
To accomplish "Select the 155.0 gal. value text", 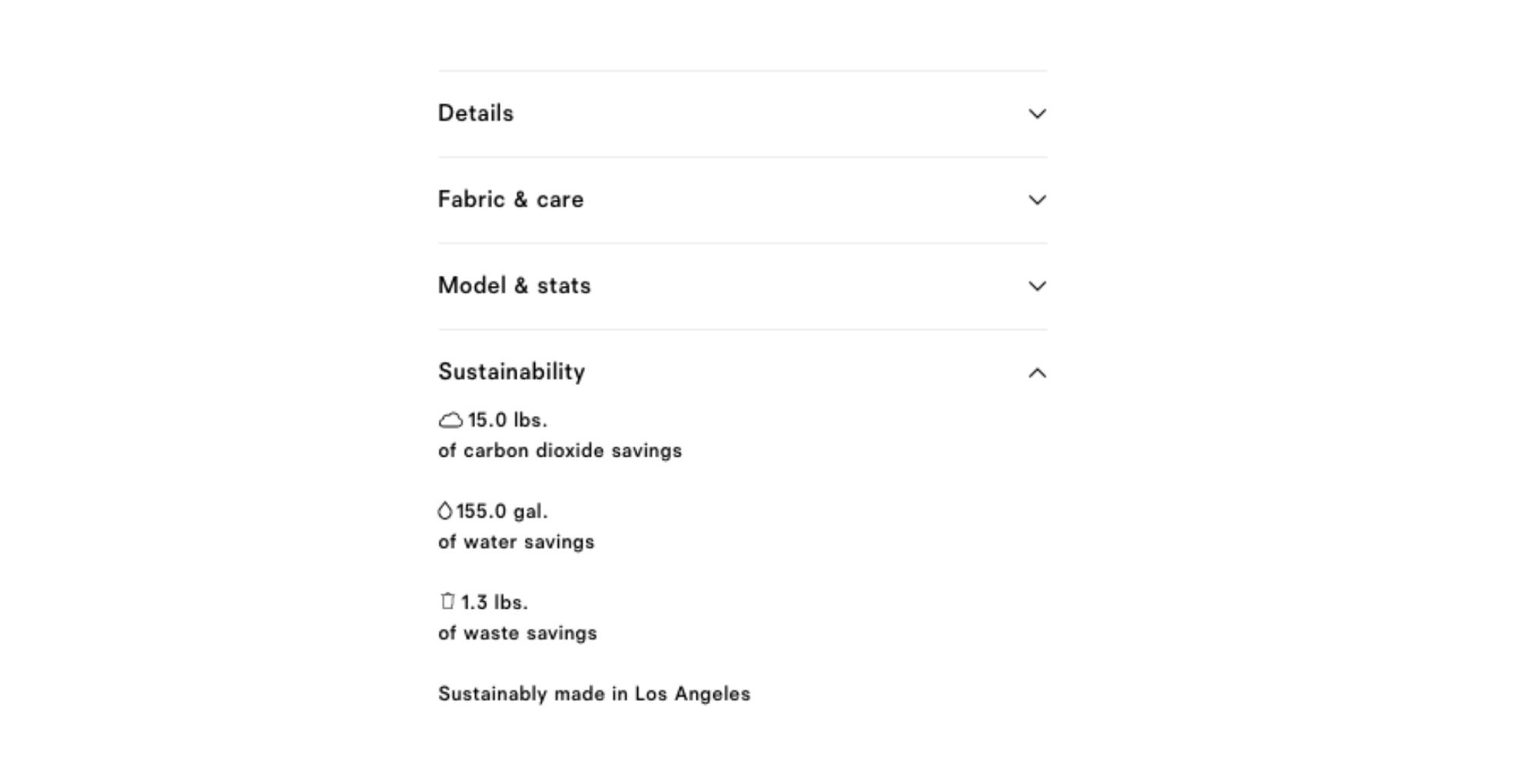I will tap(502, 511).
